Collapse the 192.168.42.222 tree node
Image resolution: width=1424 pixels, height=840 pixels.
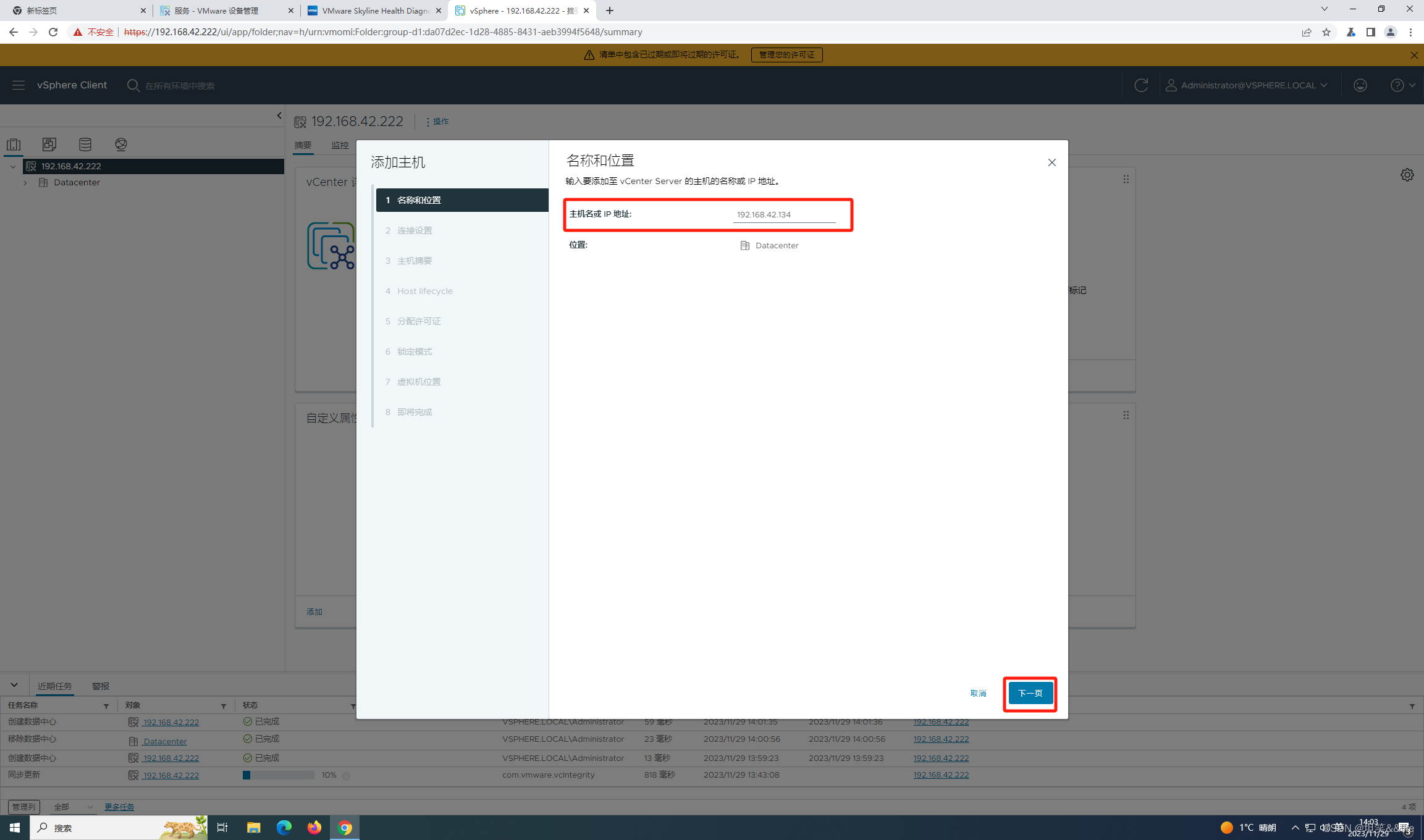pyautogui.click(x=13, y=166)
